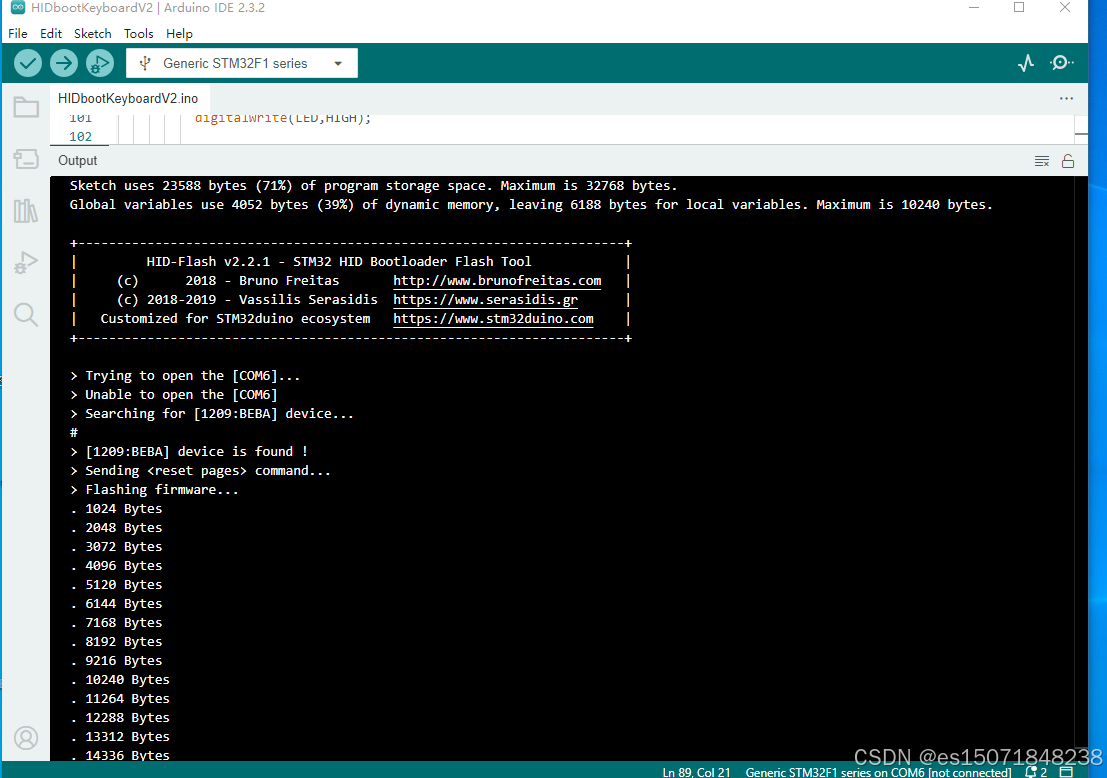Open the account profile icon in sidebar
Image resolution: width=1107 pixels, height=778 pixels.
click(26, 738)
